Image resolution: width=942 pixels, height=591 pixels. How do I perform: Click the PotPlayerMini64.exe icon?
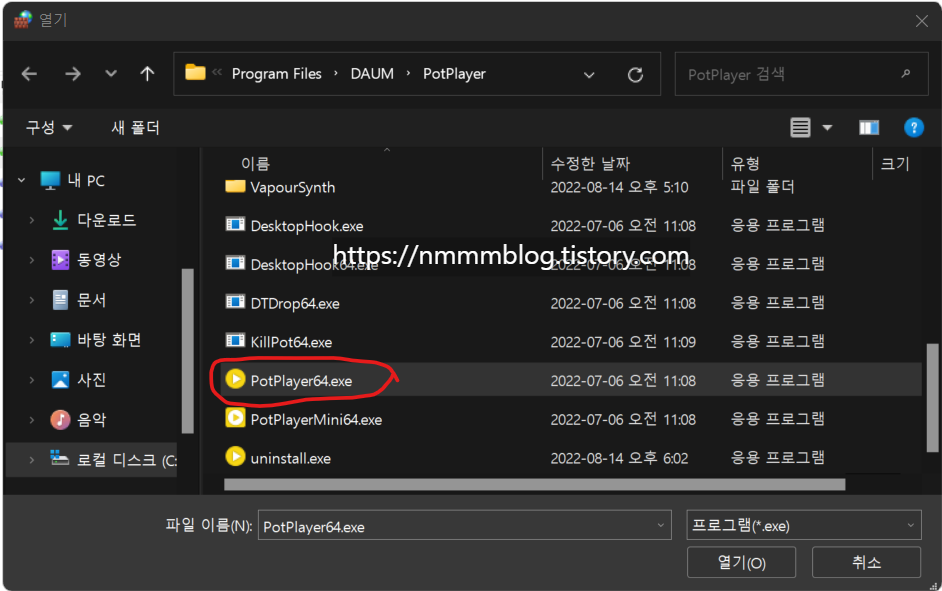(x=235, y=418)
